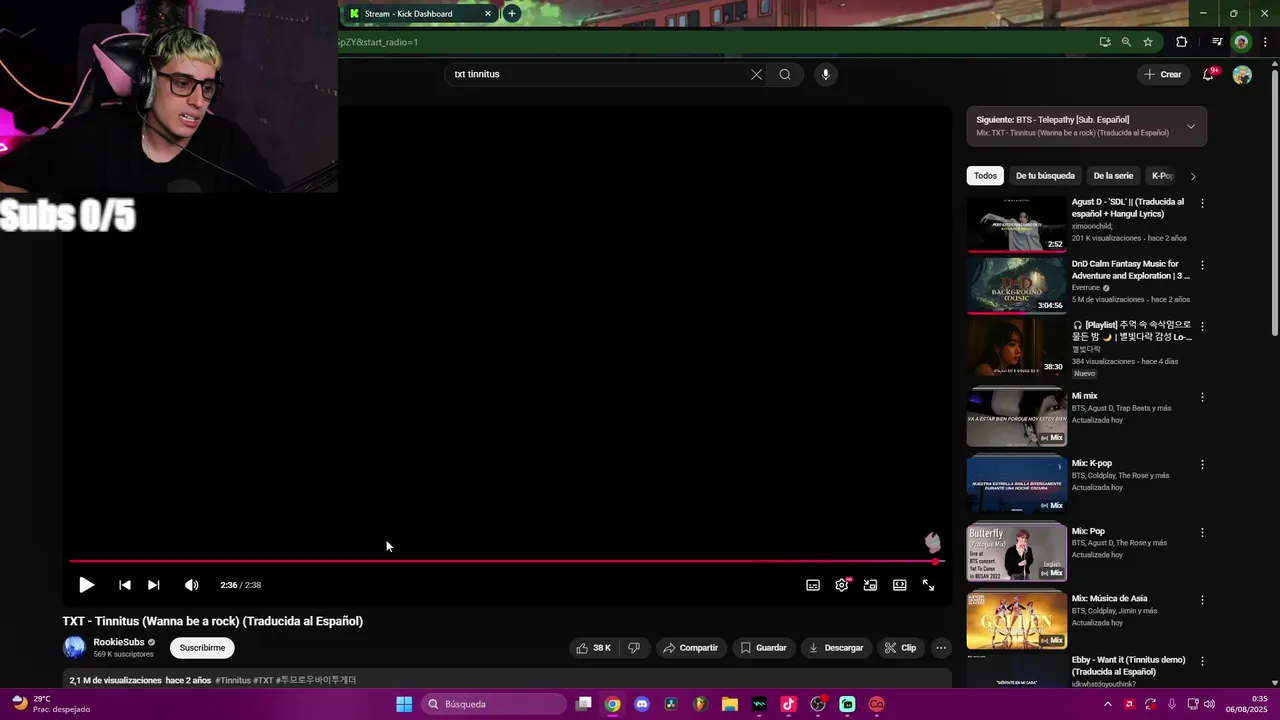Enter fullscreen mode

point(928,585)
